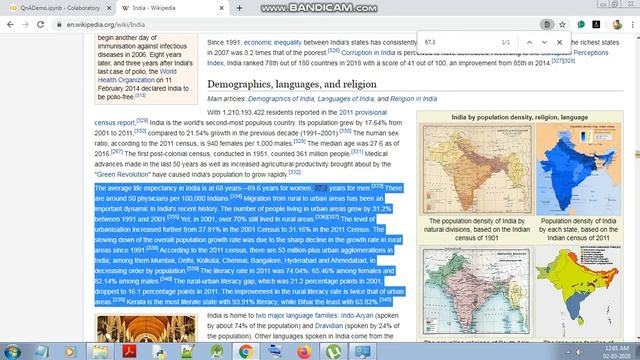Click the system clock showing 12:01 AM

(x=616, y=352)
